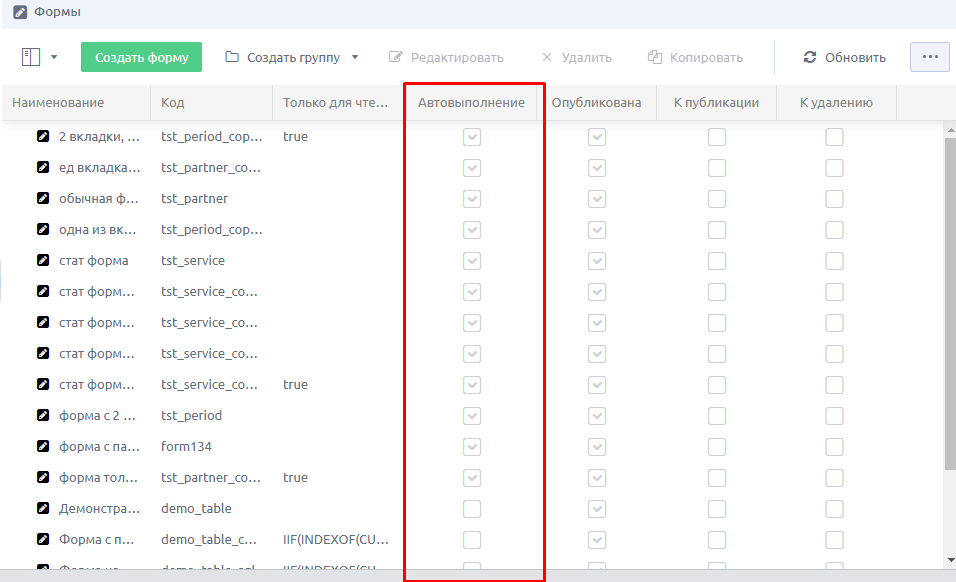Sort by the Опубликована column header
Screen dimensions: 956x582
tap(596, 103)
